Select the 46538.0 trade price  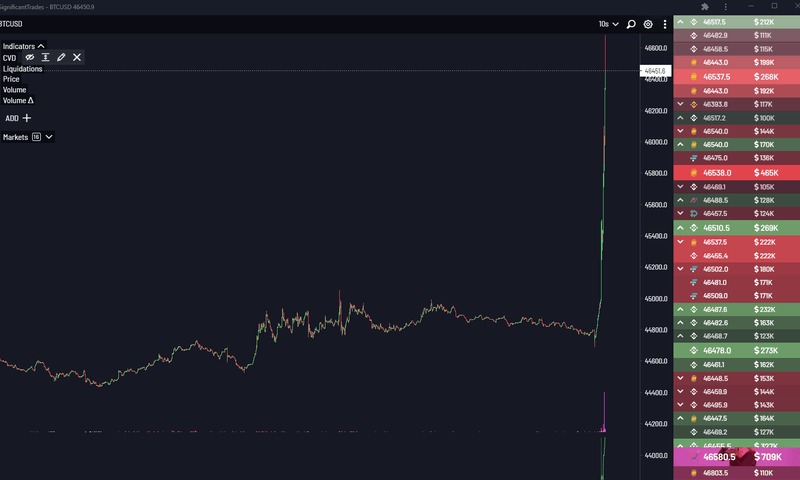click(717, 173)
